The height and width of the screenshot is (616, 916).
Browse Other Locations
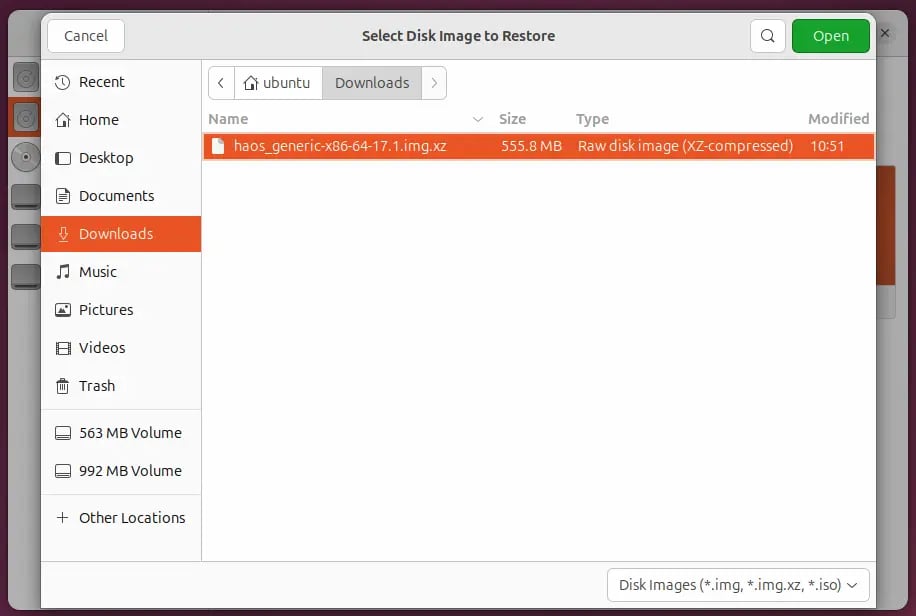(x=131, y=518)
